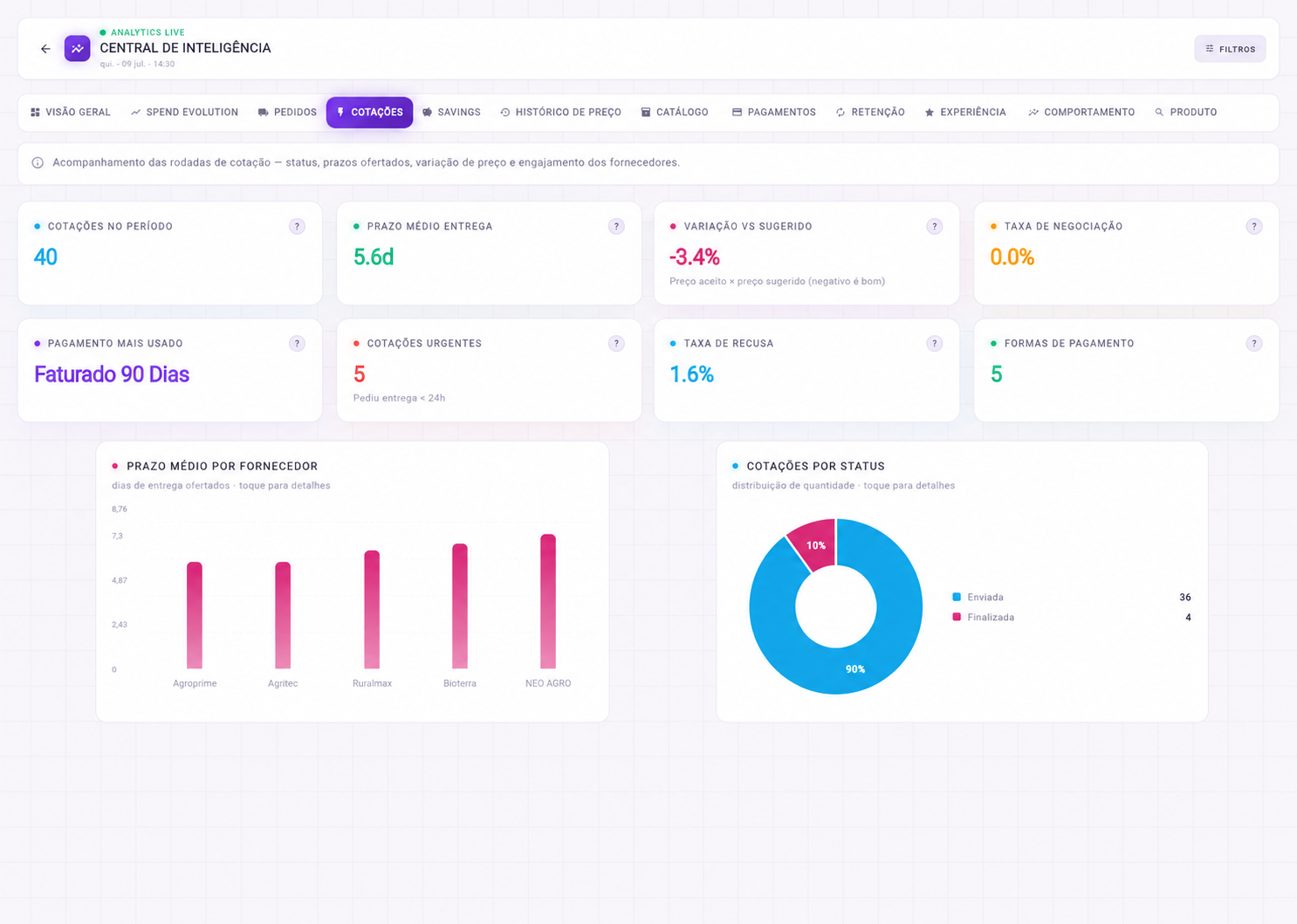Viewport: 1297px width, 924px height.
Task: Go to the Pagamentos tab
Action: point(773,113)
